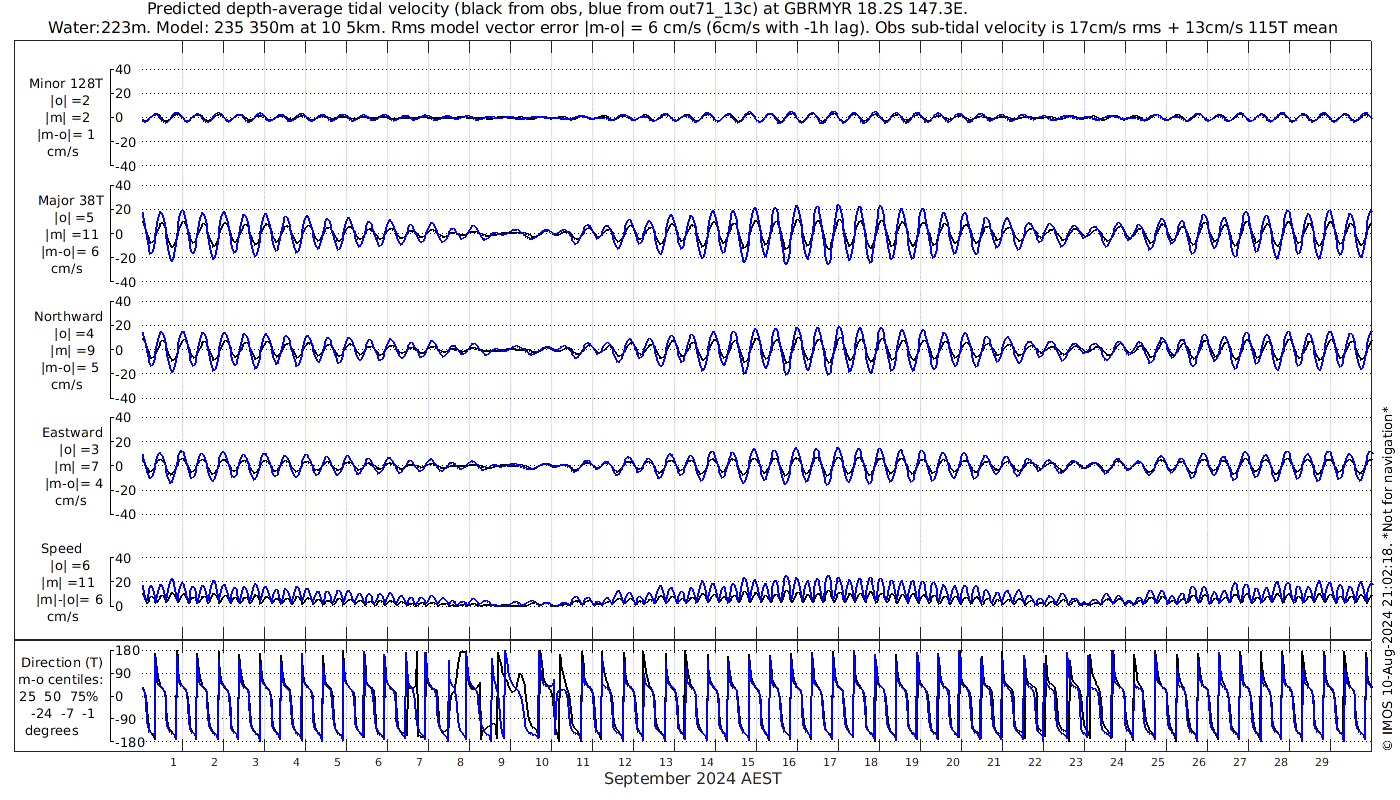Click the '|m| =11' value under Major 38T
This screenshot has height=800, width=1400.
[x=71, y=234]
